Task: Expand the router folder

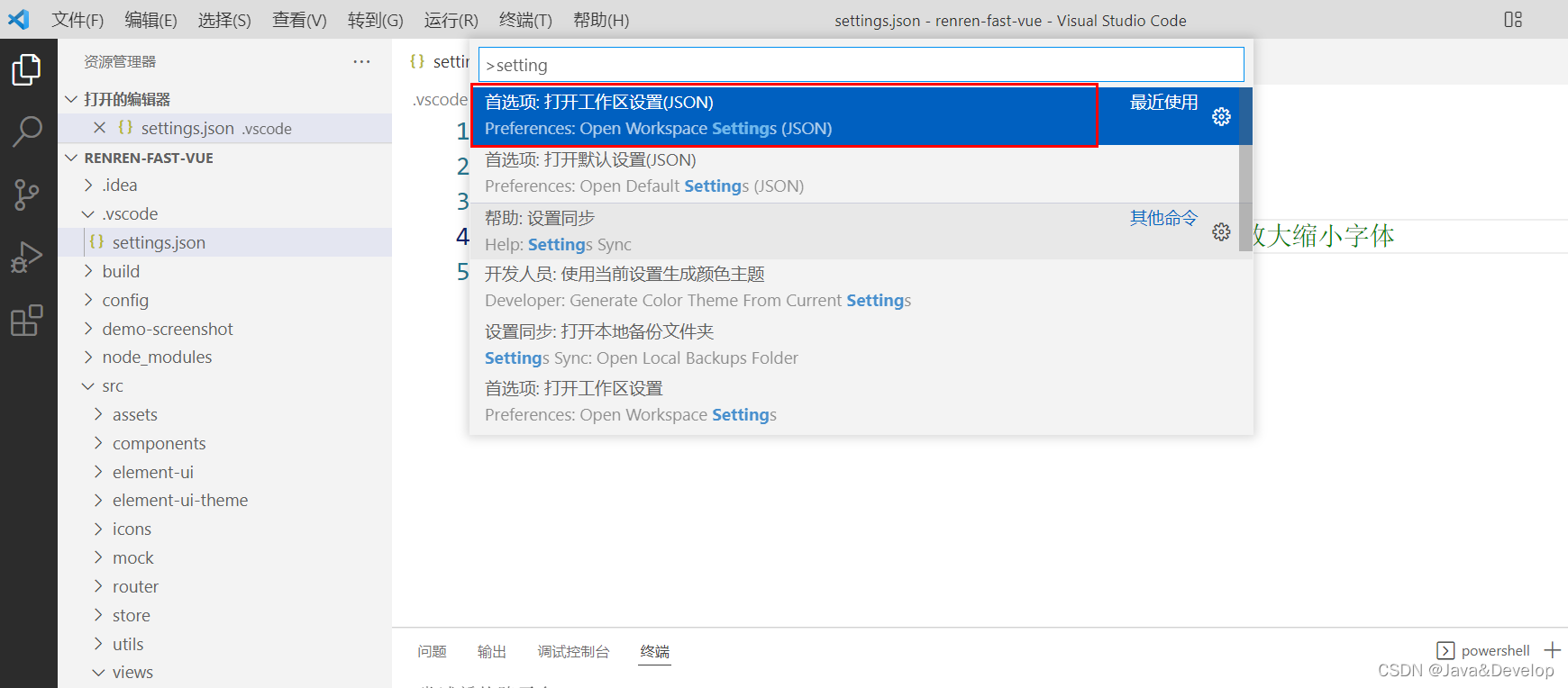Action: pyautogui.click(x=98, y=586)
